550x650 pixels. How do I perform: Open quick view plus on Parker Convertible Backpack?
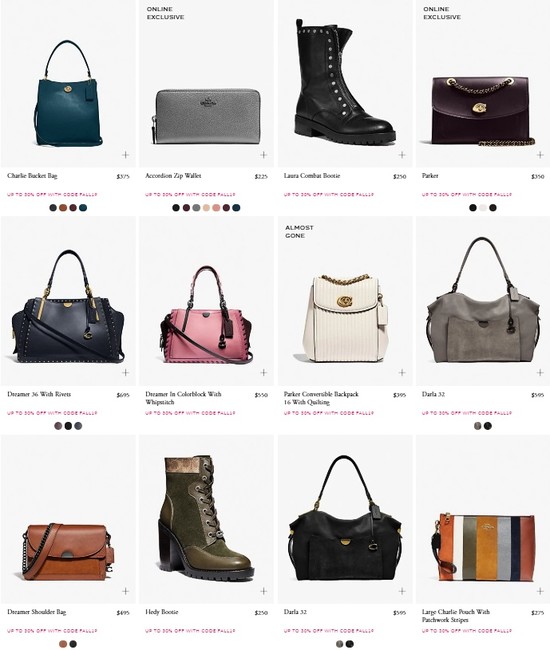pyautogui.click(x=402, y=372)
